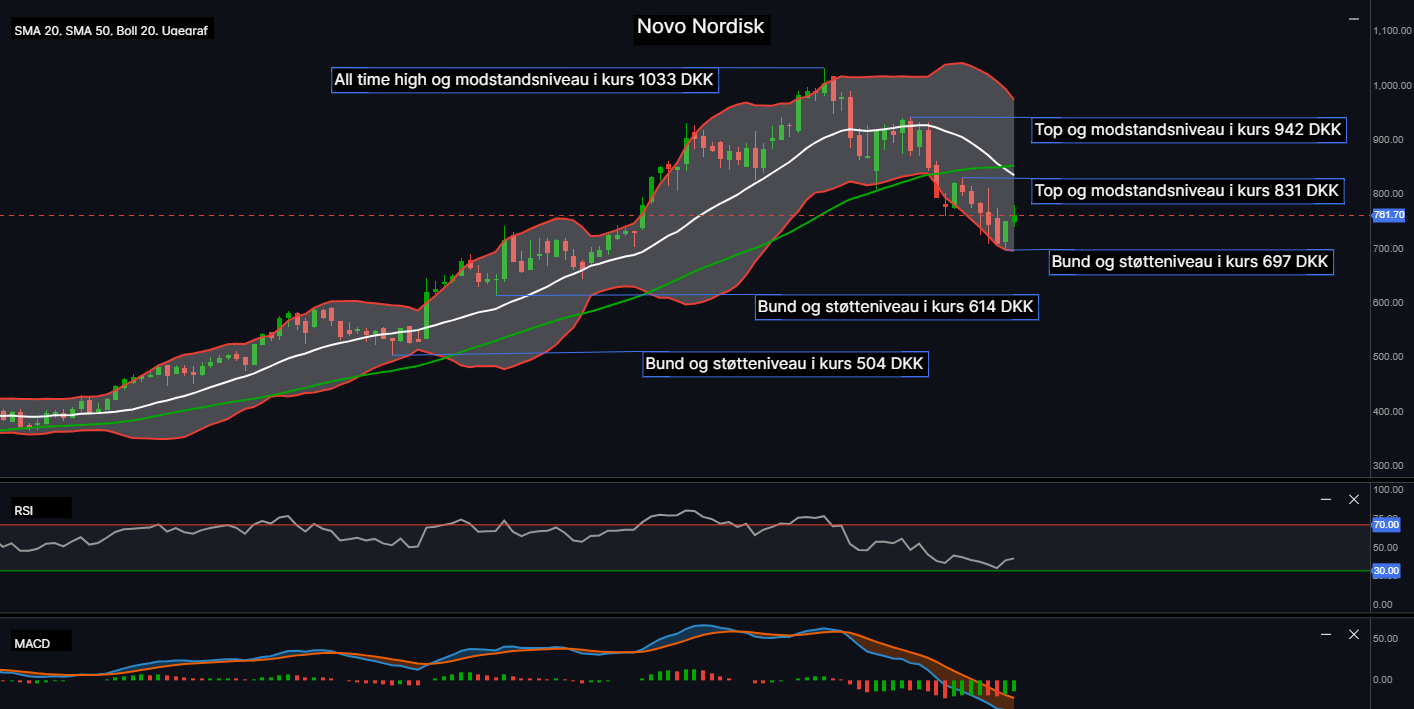Minimize the main price chart panel
The image size is (1414, 709).
click(x=1354, y=19)
